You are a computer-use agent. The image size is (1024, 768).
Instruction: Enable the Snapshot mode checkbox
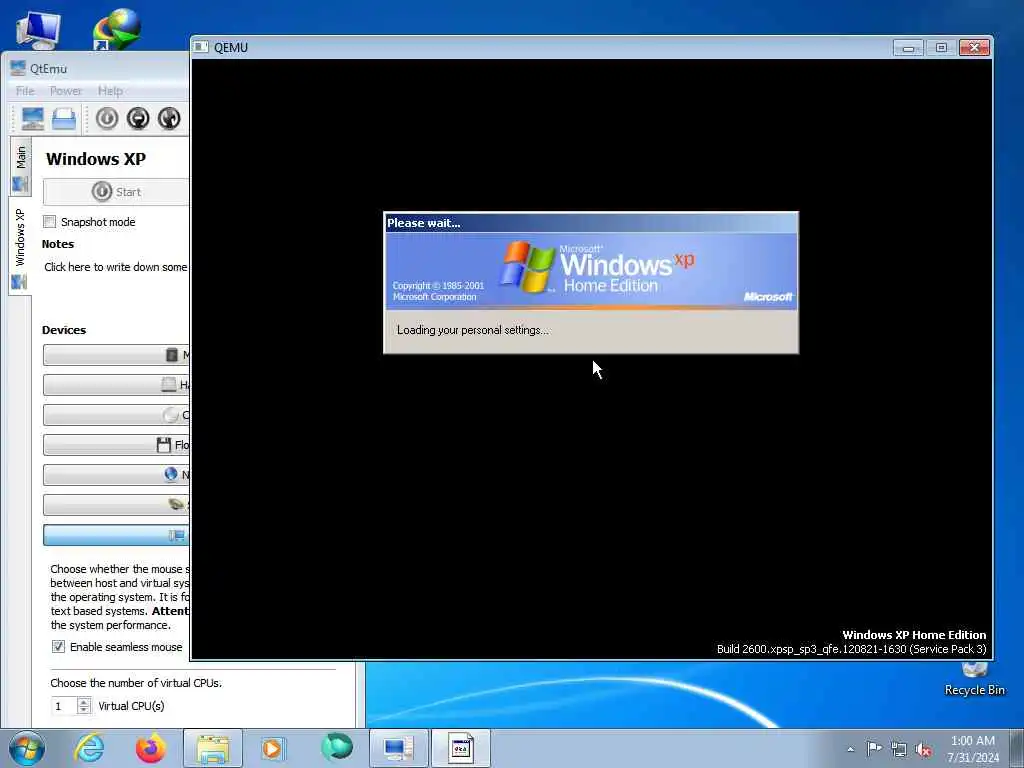50,222
